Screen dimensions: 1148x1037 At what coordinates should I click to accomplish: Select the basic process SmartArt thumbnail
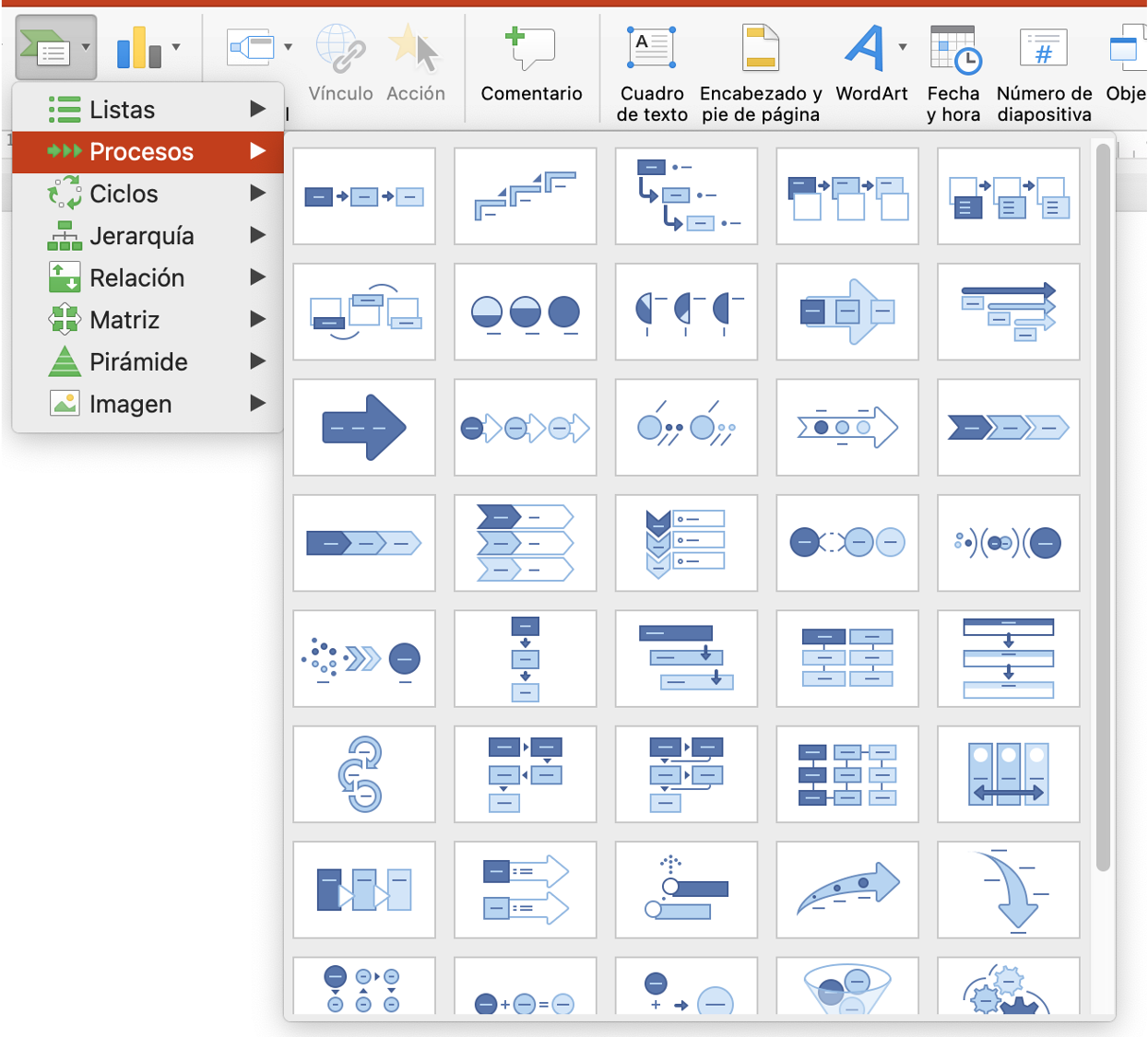tap(364, 196)
